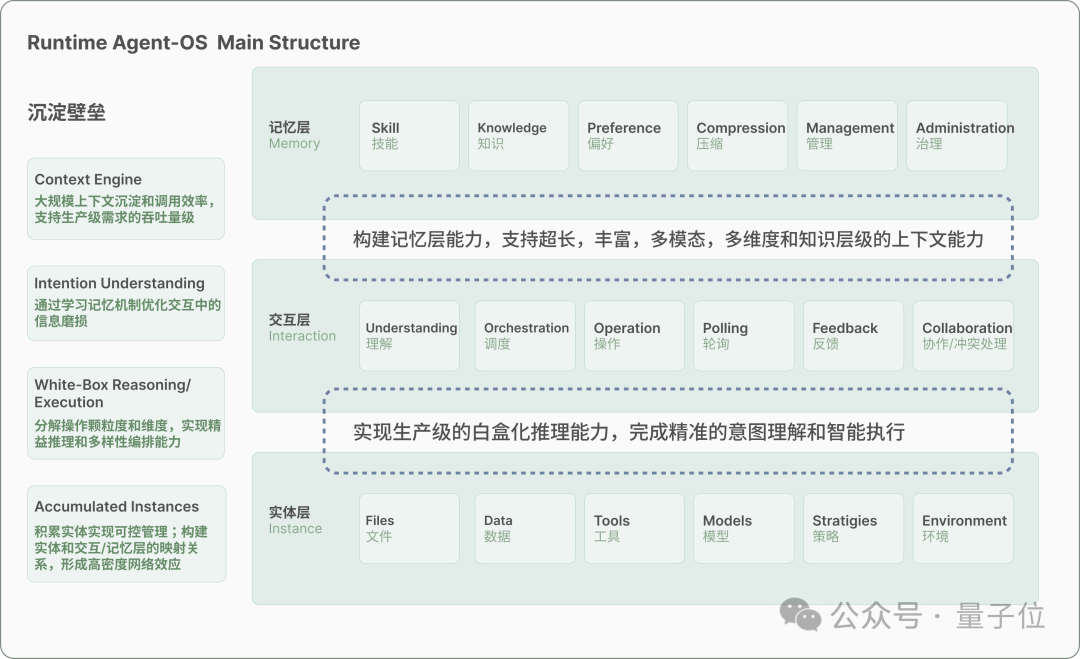Select the Feedback 反馈 card
The height and width of the screenshot is (659, 1080).
pos(853,335)
